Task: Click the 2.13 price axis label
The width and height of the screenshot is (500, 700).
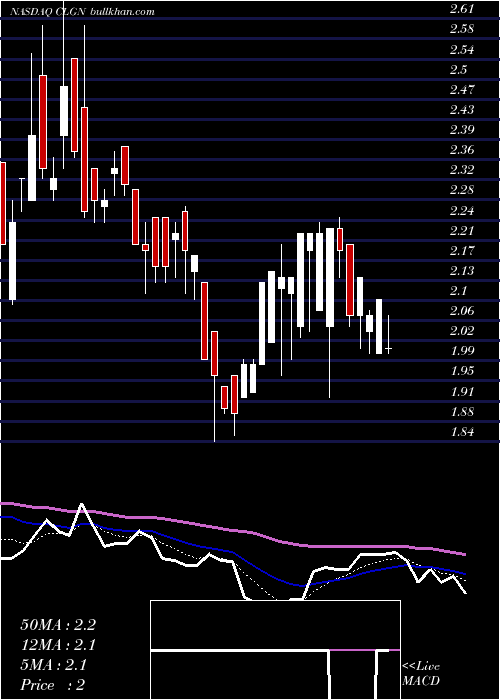Action: click(x=461, y=271)
